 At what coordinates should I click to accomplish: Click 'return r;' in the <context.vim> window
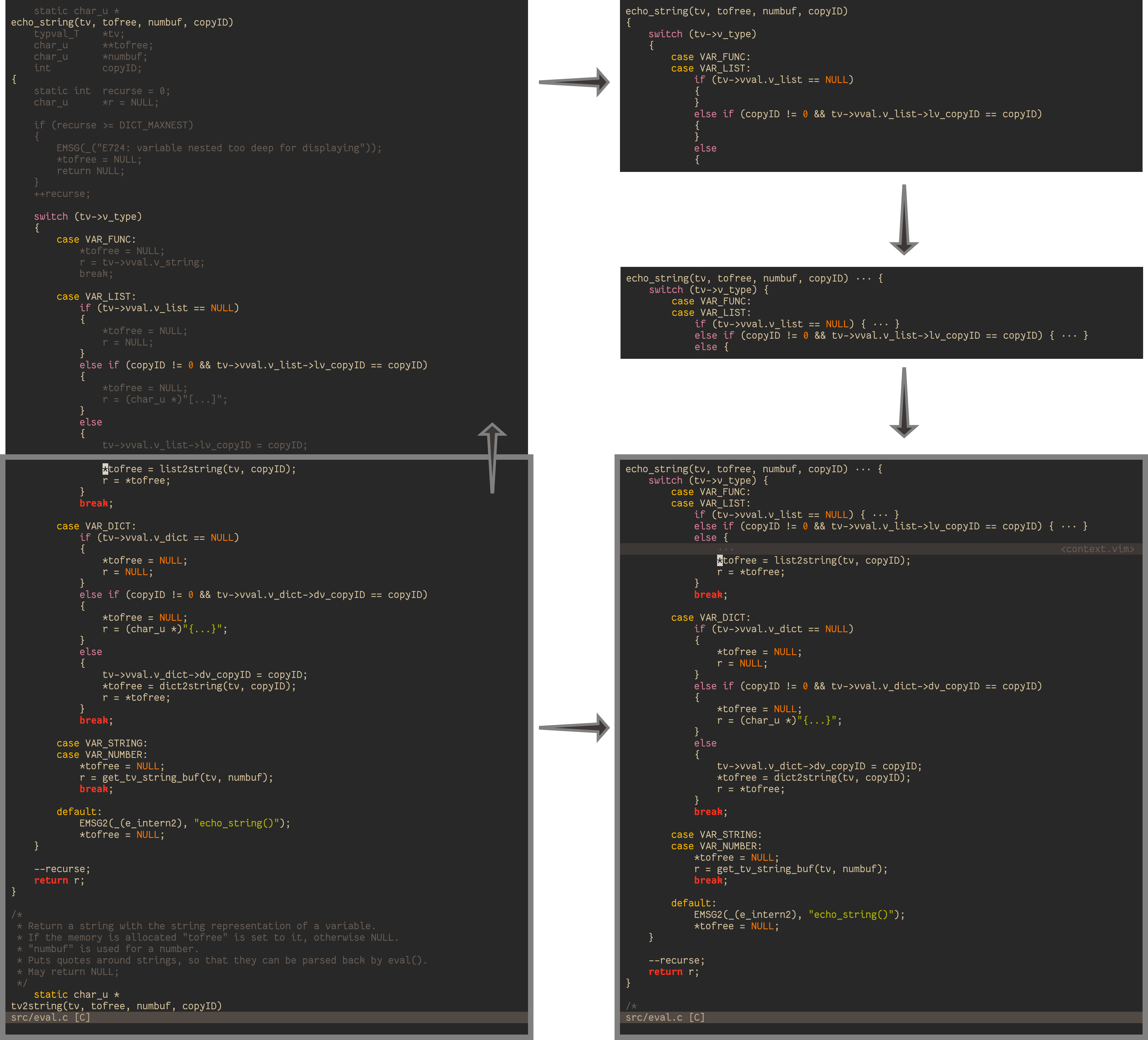tap(674, 972)
